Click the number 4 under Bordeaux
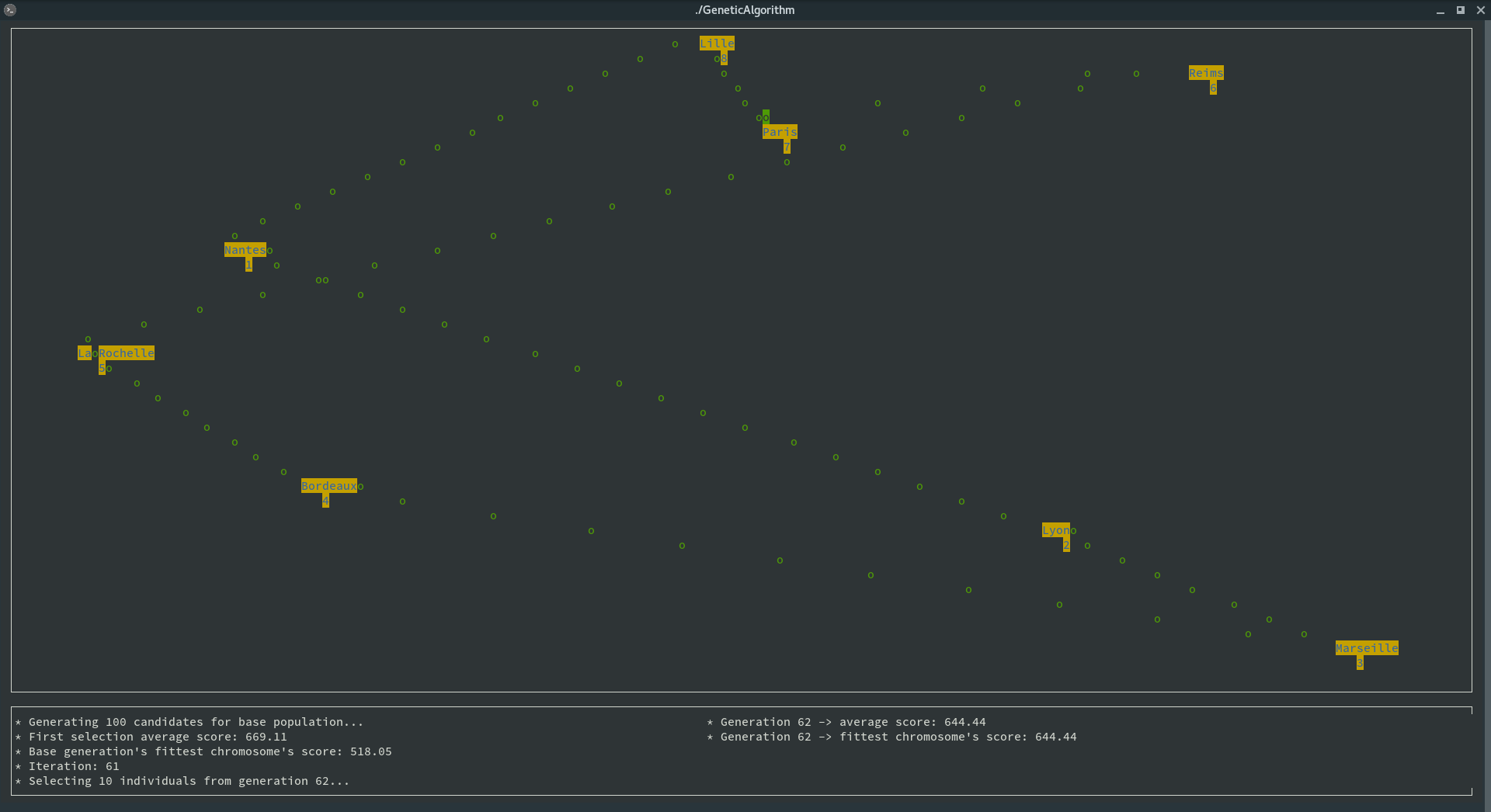 coord(325,501)
